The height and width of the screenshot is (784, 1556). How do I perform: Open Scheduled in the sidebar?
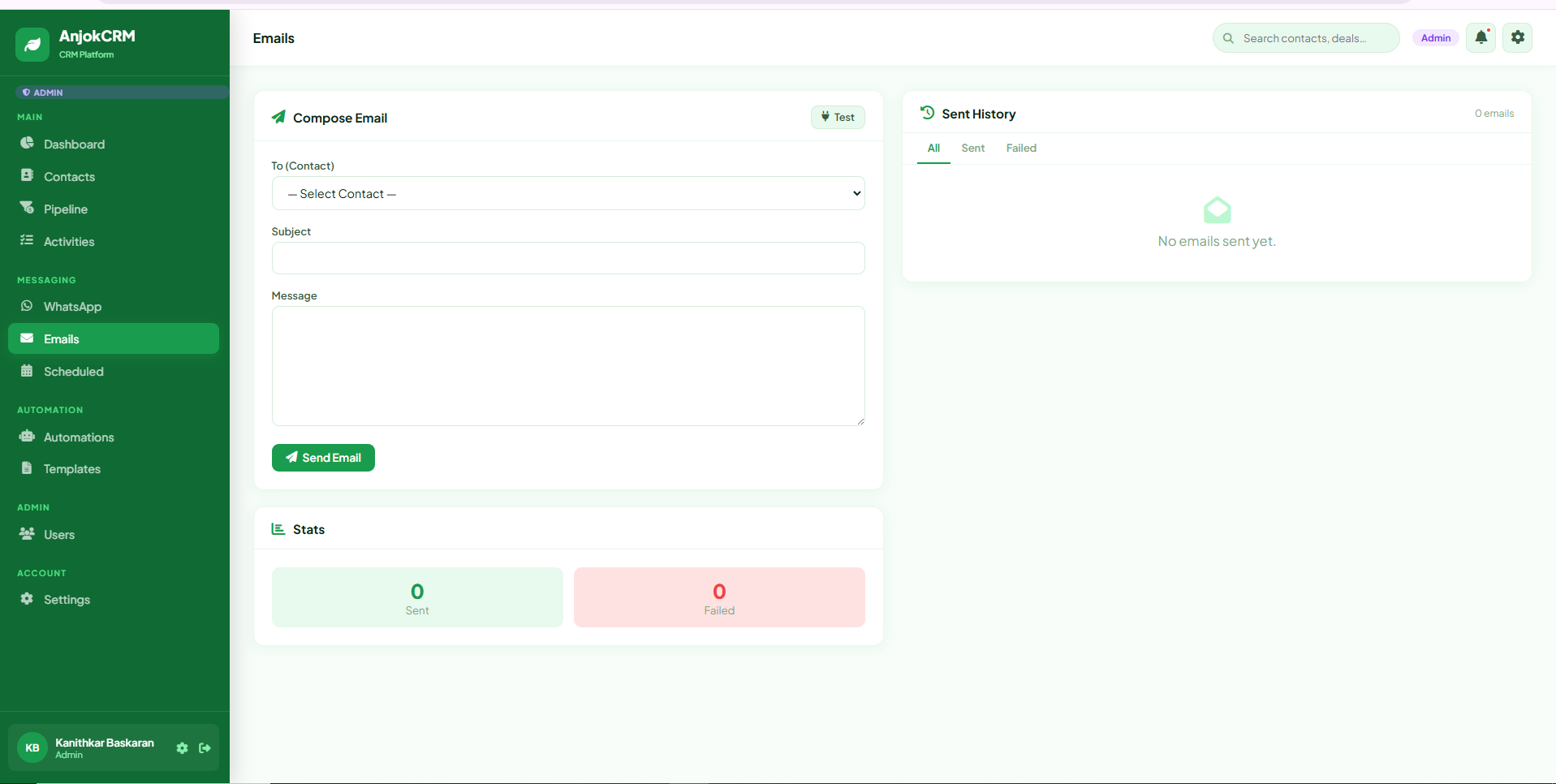(x=73, y=372)
